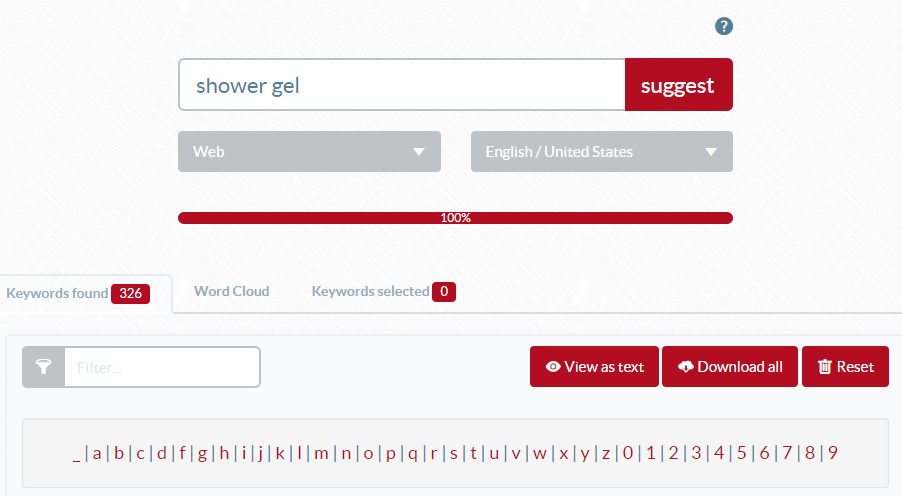Jump to keywords starting with x
The width and height of the screenshot is (902, 496).
point(564,454)
